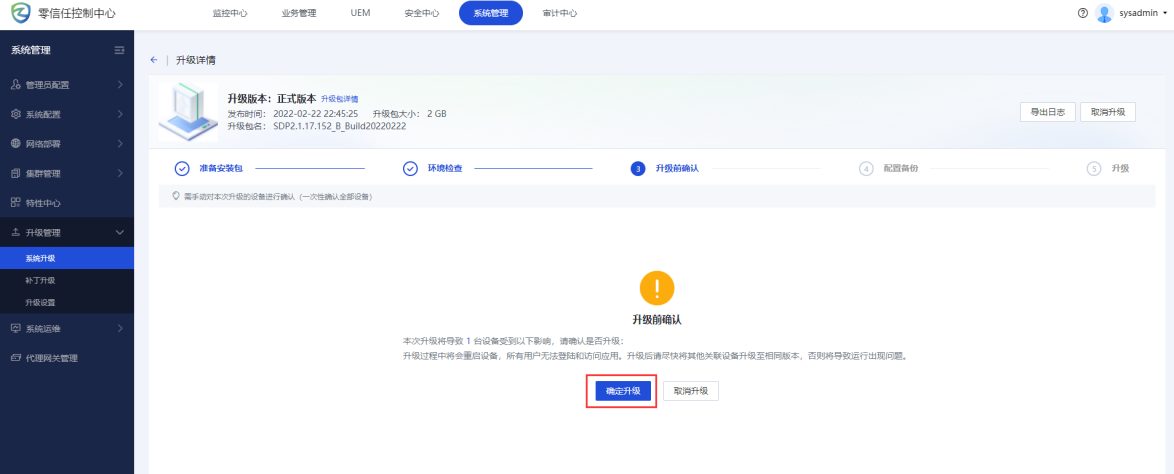This screenshot has width=1174, height=474.
Task: Click the sysadmin user avatar icon
Action: pos(1104,13)
